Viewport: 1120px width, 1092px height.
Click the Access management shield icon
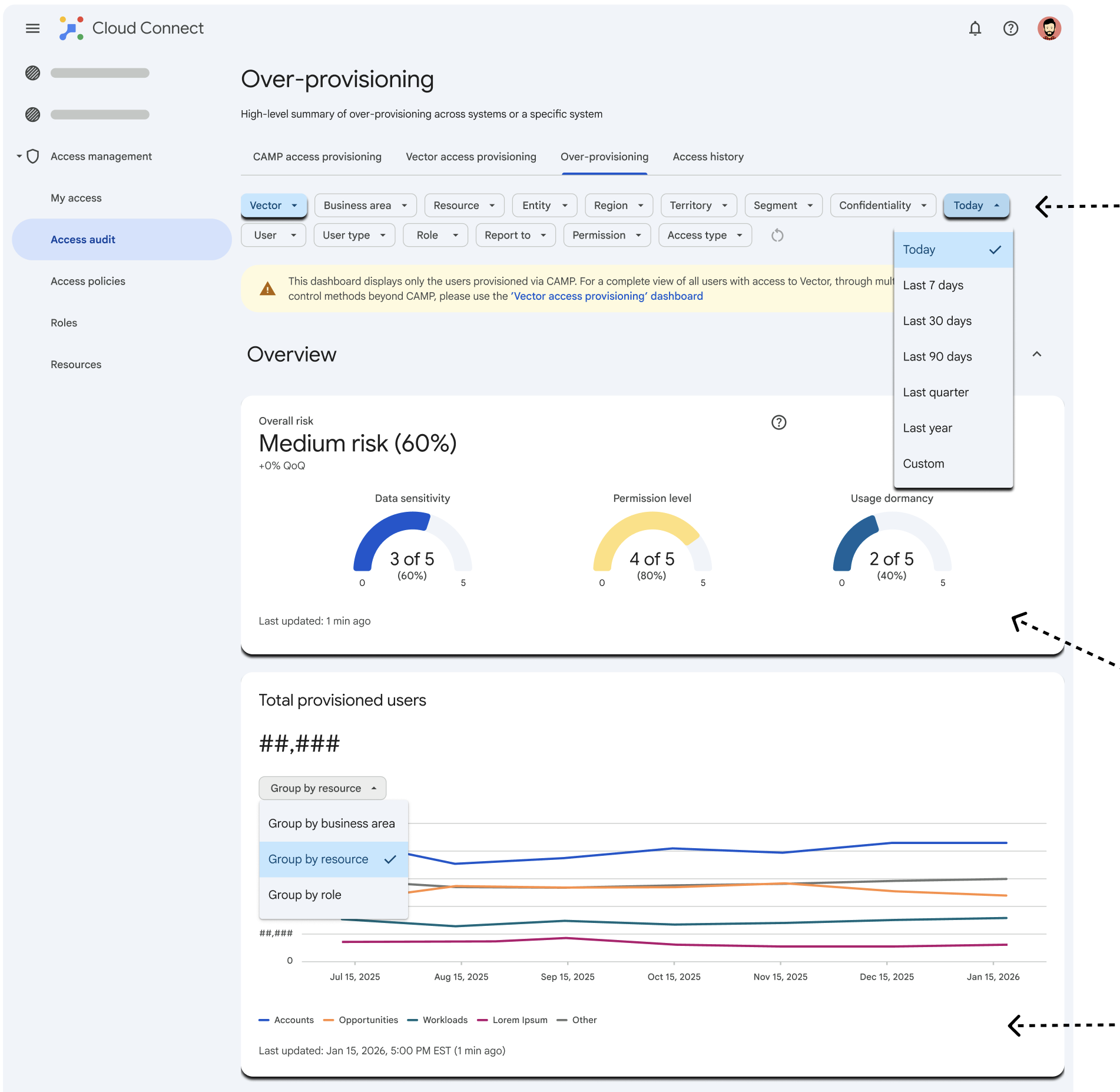33,156
